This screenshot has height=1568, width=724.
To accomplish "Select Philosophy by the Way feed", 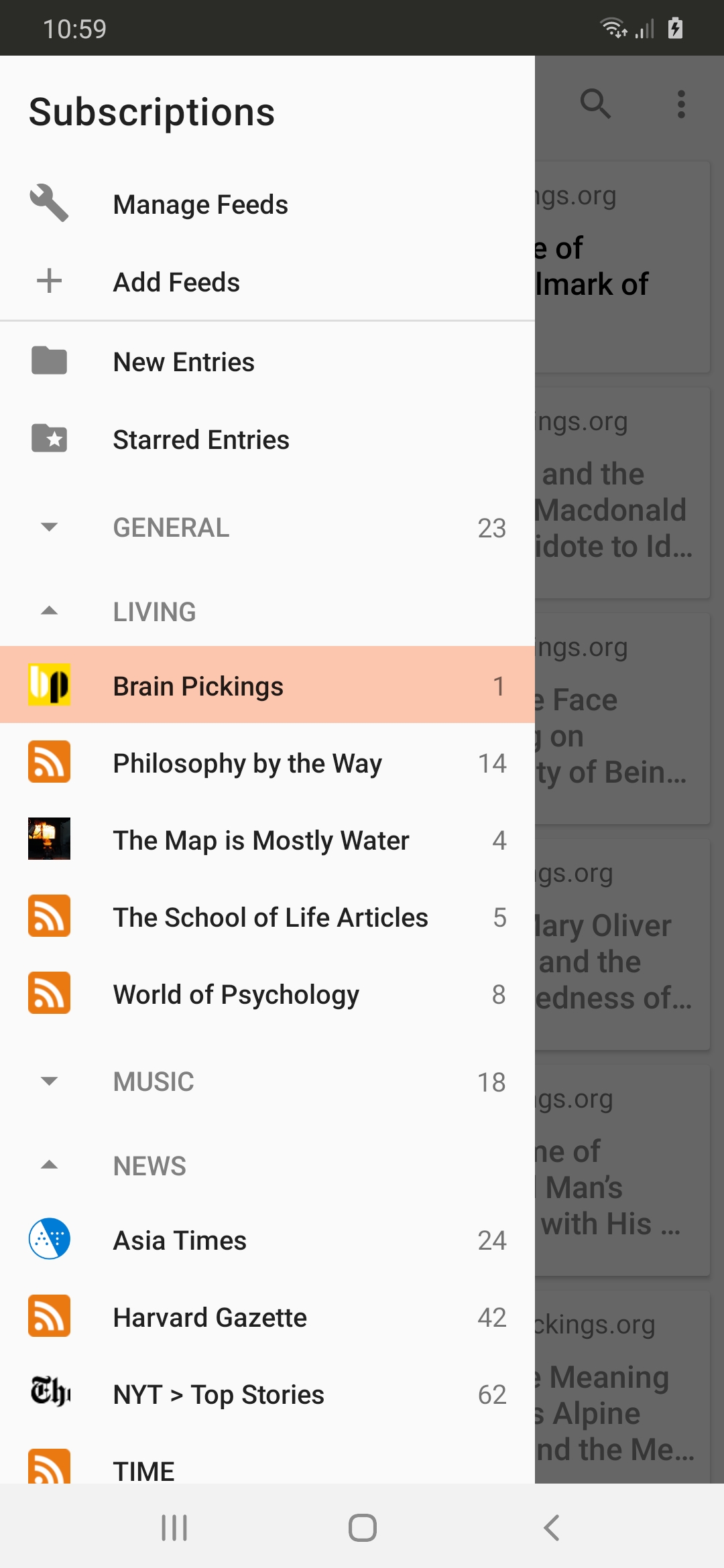I will [267, 763].
